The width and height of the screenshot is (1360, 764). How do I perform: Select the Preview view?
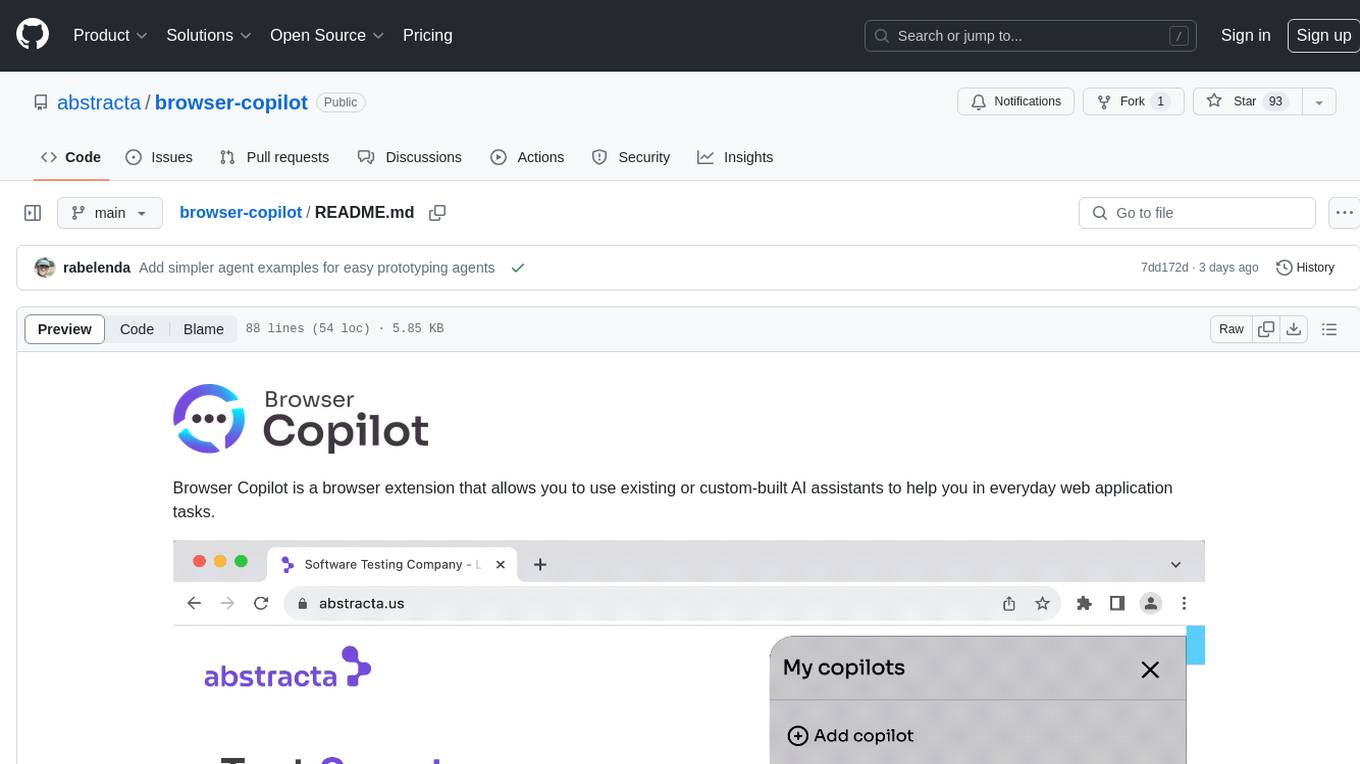pos(65,329)
